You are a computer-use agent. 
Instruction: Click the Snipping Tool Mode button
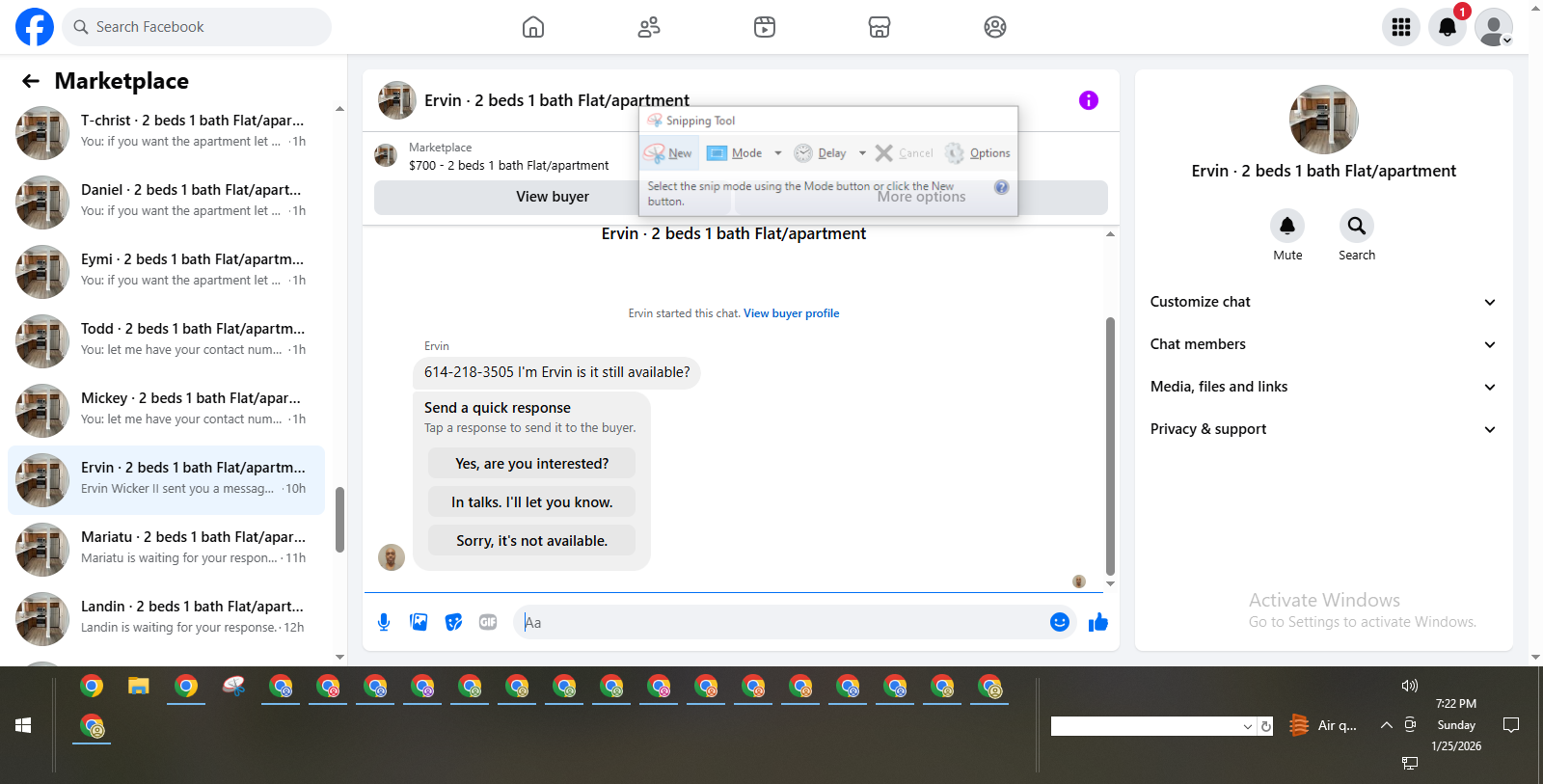tap(735, 153)
